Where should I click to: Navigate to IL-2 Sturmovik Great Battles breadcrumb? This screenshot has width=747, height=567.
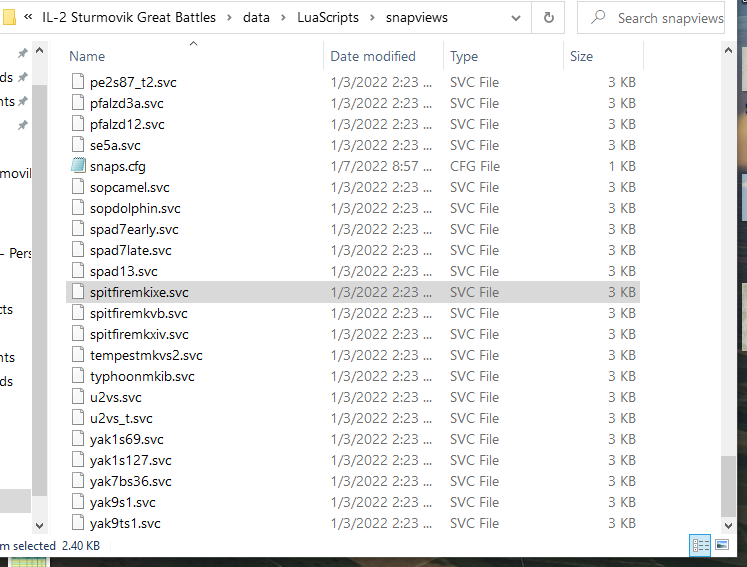pos(129,18)
